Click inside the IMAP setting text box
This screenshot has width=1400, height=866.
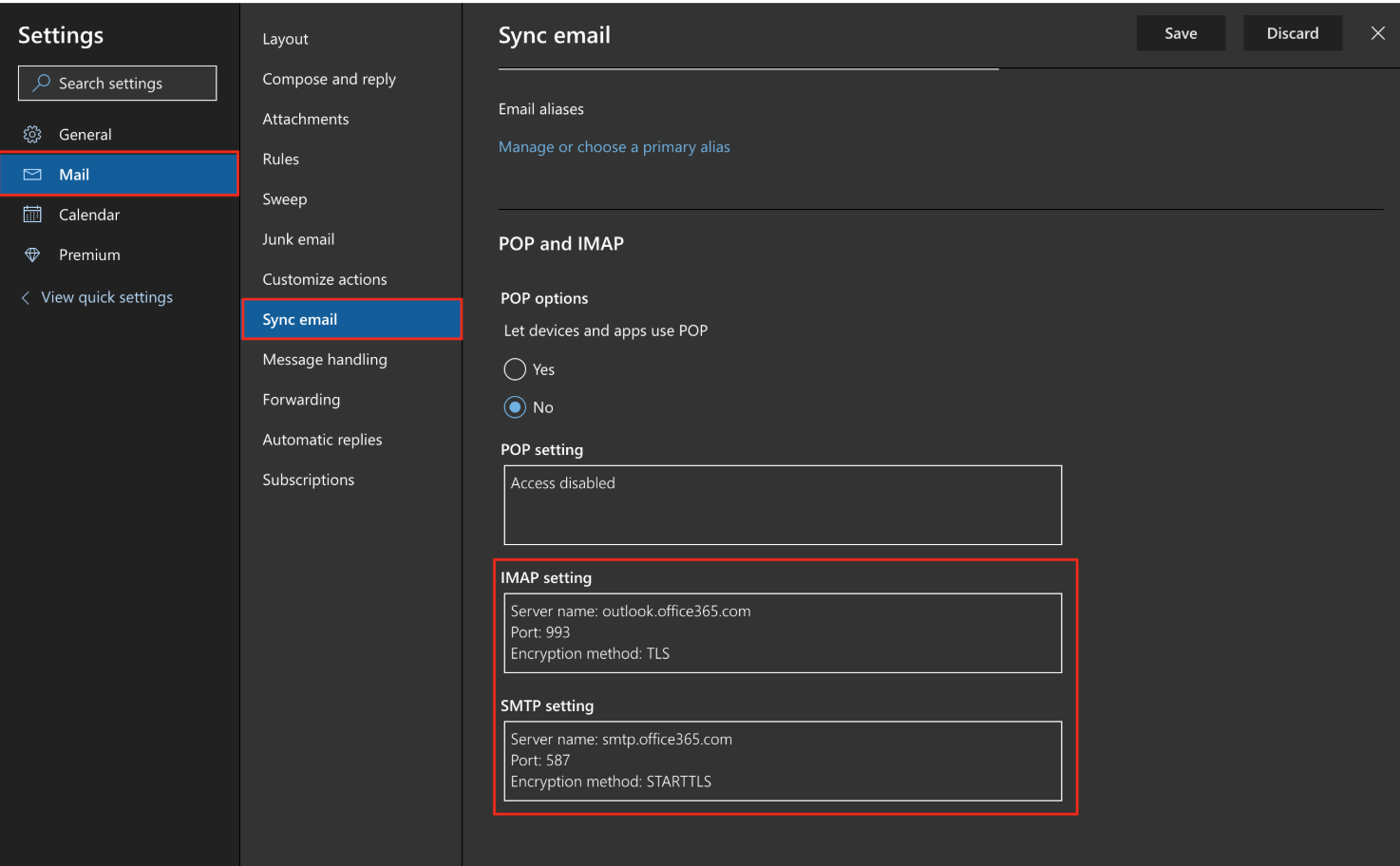click(x=782, y=633)
